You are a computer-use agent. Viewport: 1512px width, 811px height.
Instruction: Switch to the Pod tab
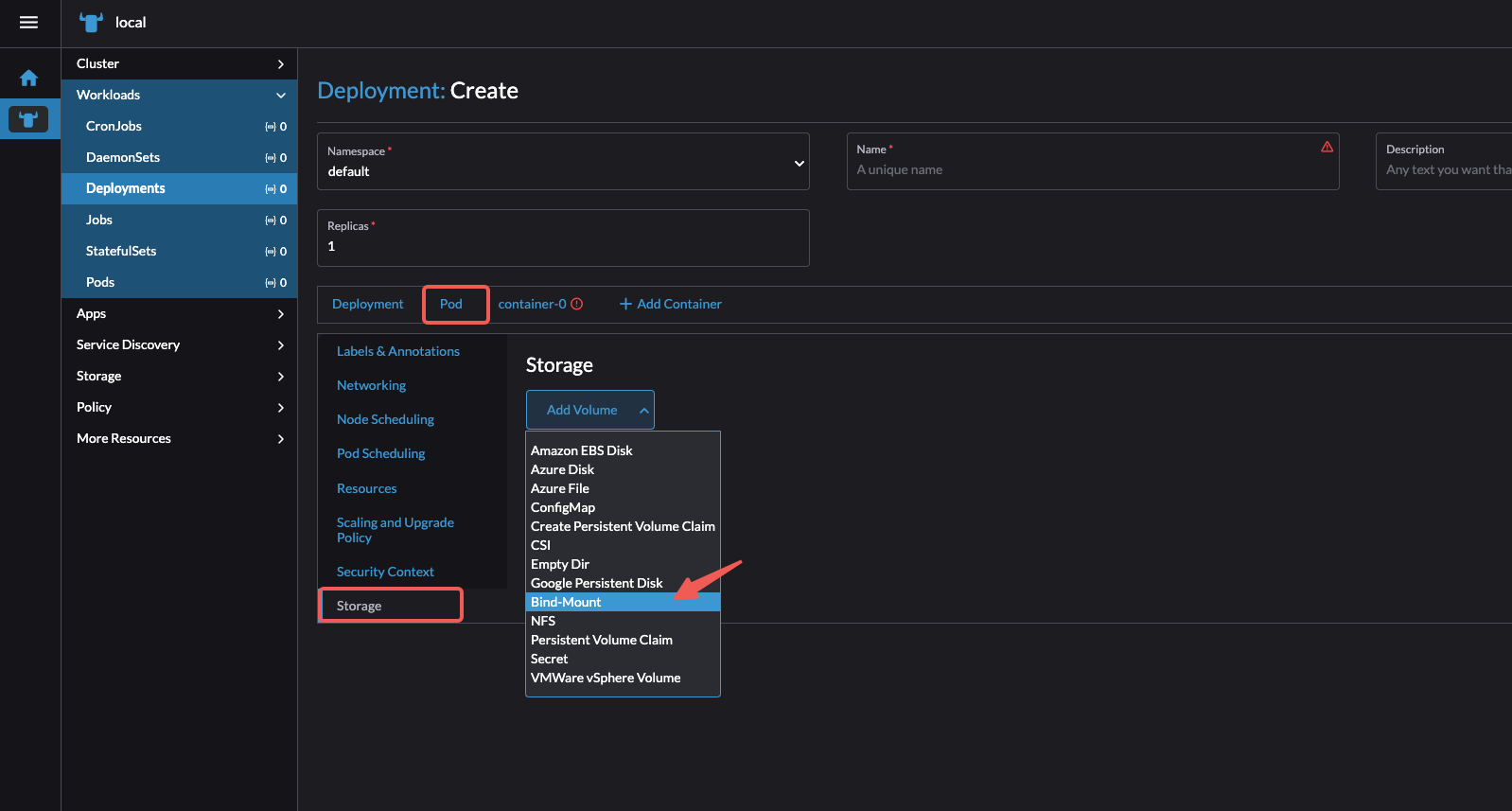451,304
